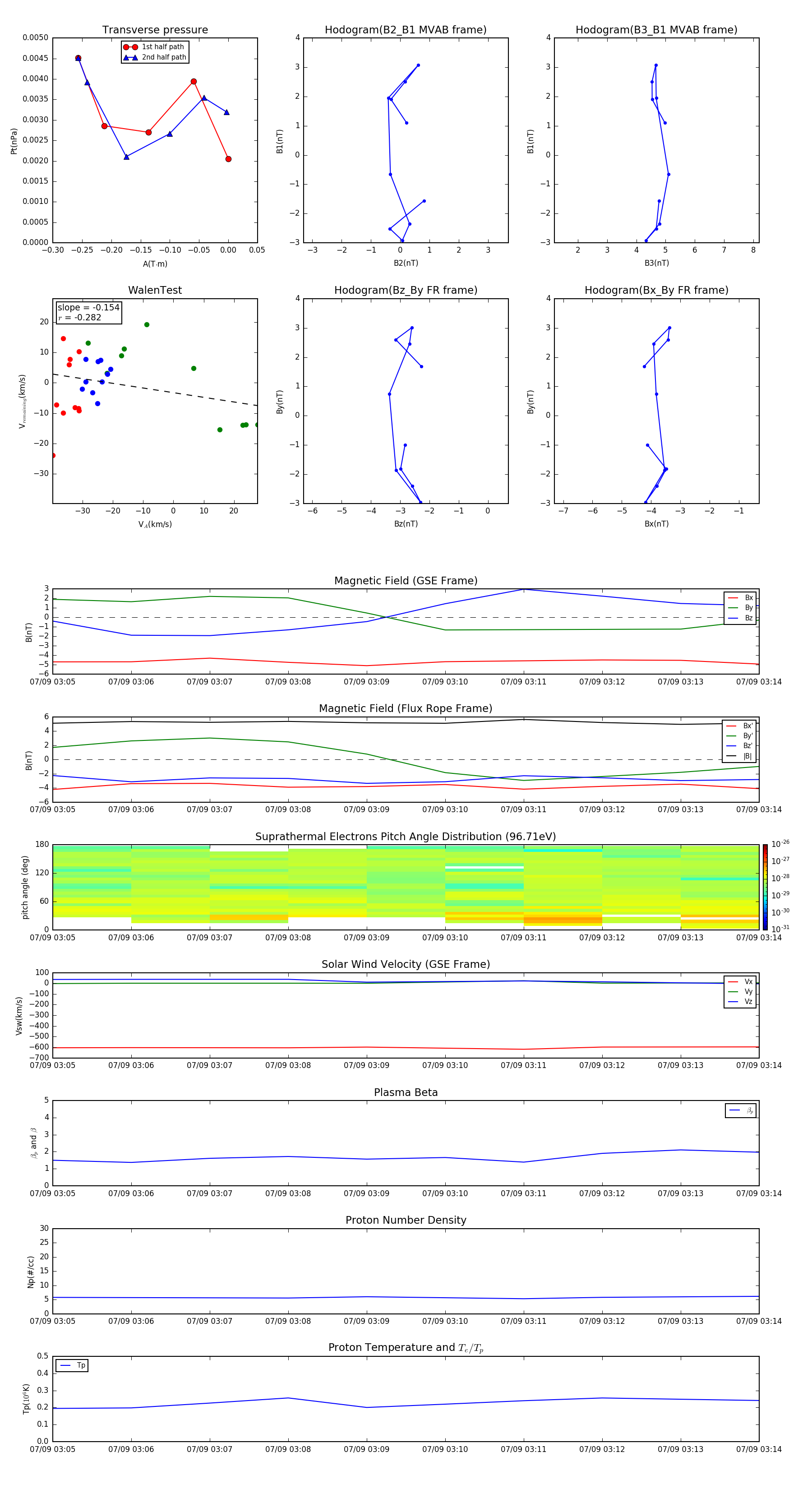Image resolution: width=812 pixels, height=1489 pixels.
Task: Click the 10^-31 colorbar tick label
Action: pyautogui.click(x=780, y=929)
